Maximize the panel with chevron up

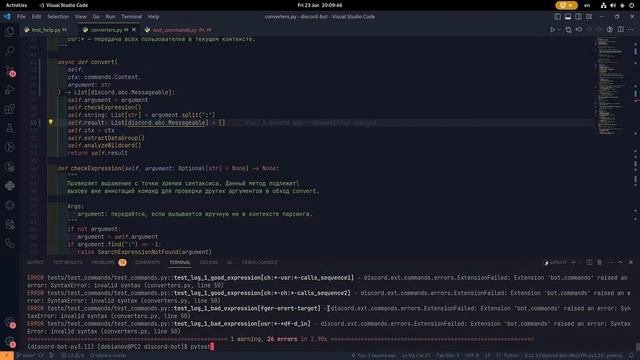(620, 262)
